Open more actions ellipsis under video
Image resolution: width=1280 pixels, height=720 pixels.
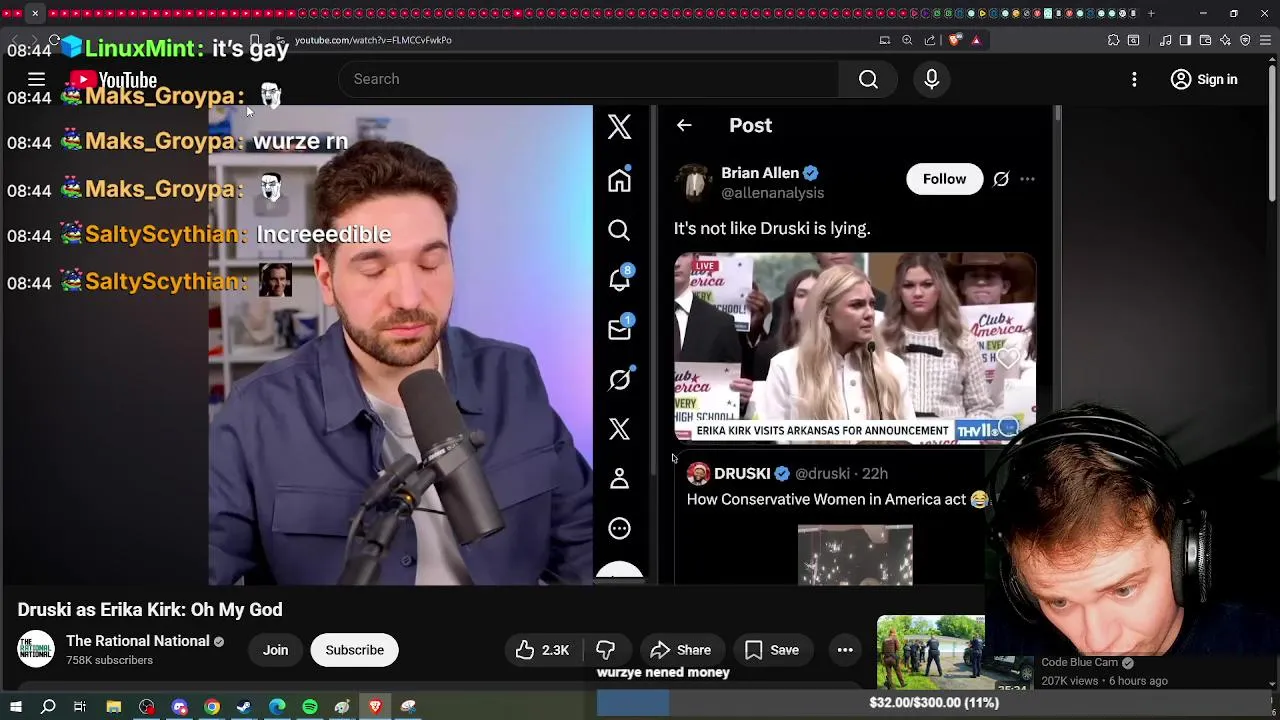(845, 650)
